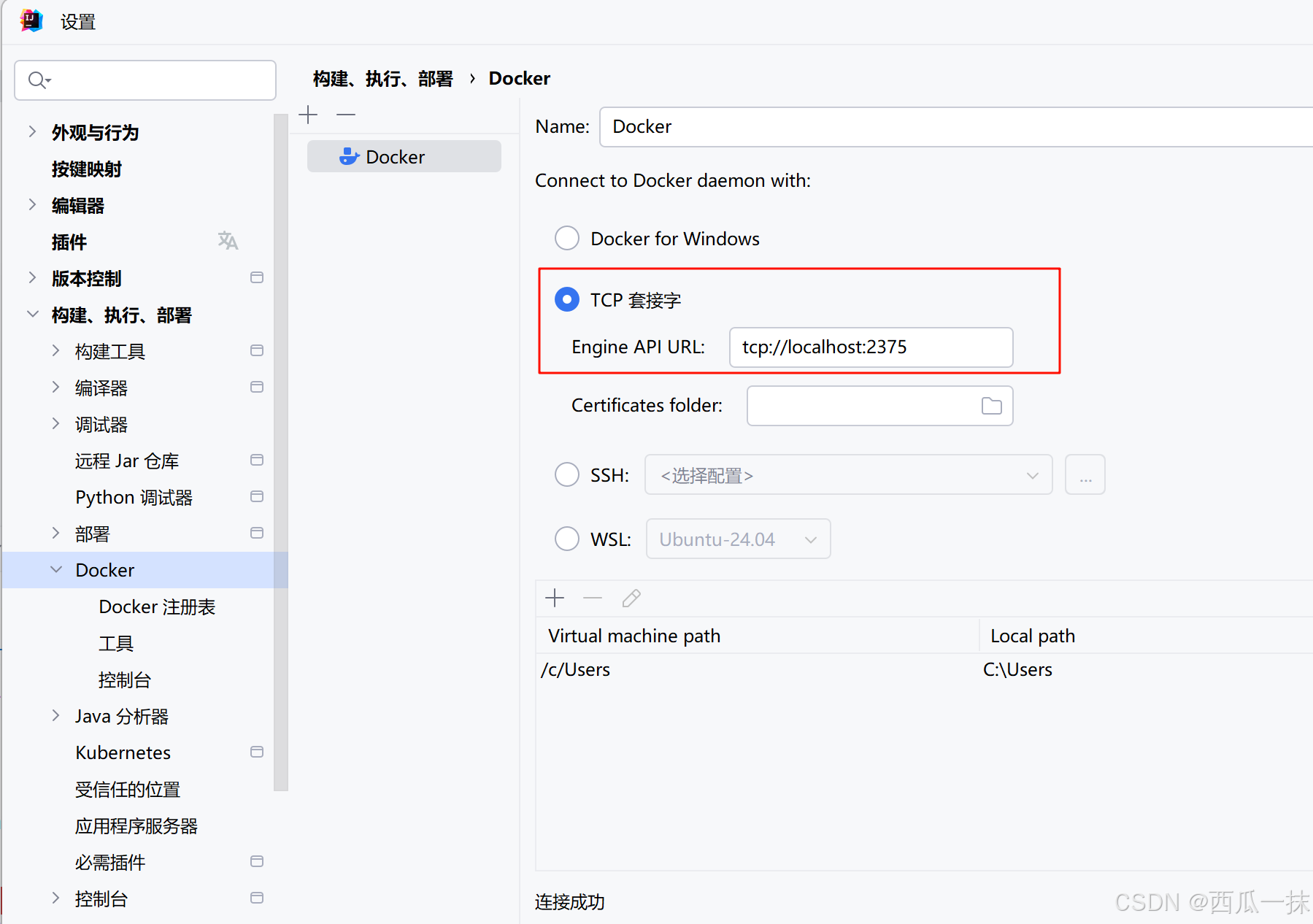
Task: Click 构建、执行、部署 in the breadcrumb
Action: pos(383,79)
